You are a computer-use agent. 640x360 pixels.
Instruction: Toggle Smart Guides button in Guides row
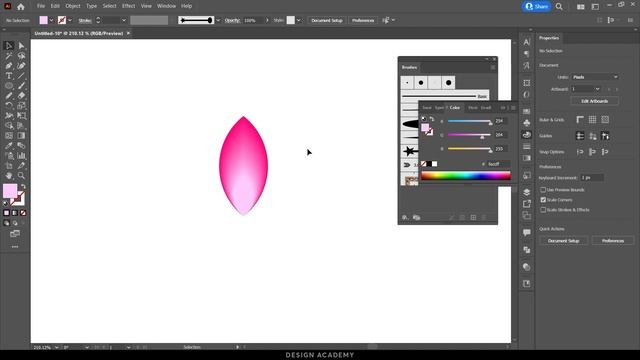[x=605, y=136]
